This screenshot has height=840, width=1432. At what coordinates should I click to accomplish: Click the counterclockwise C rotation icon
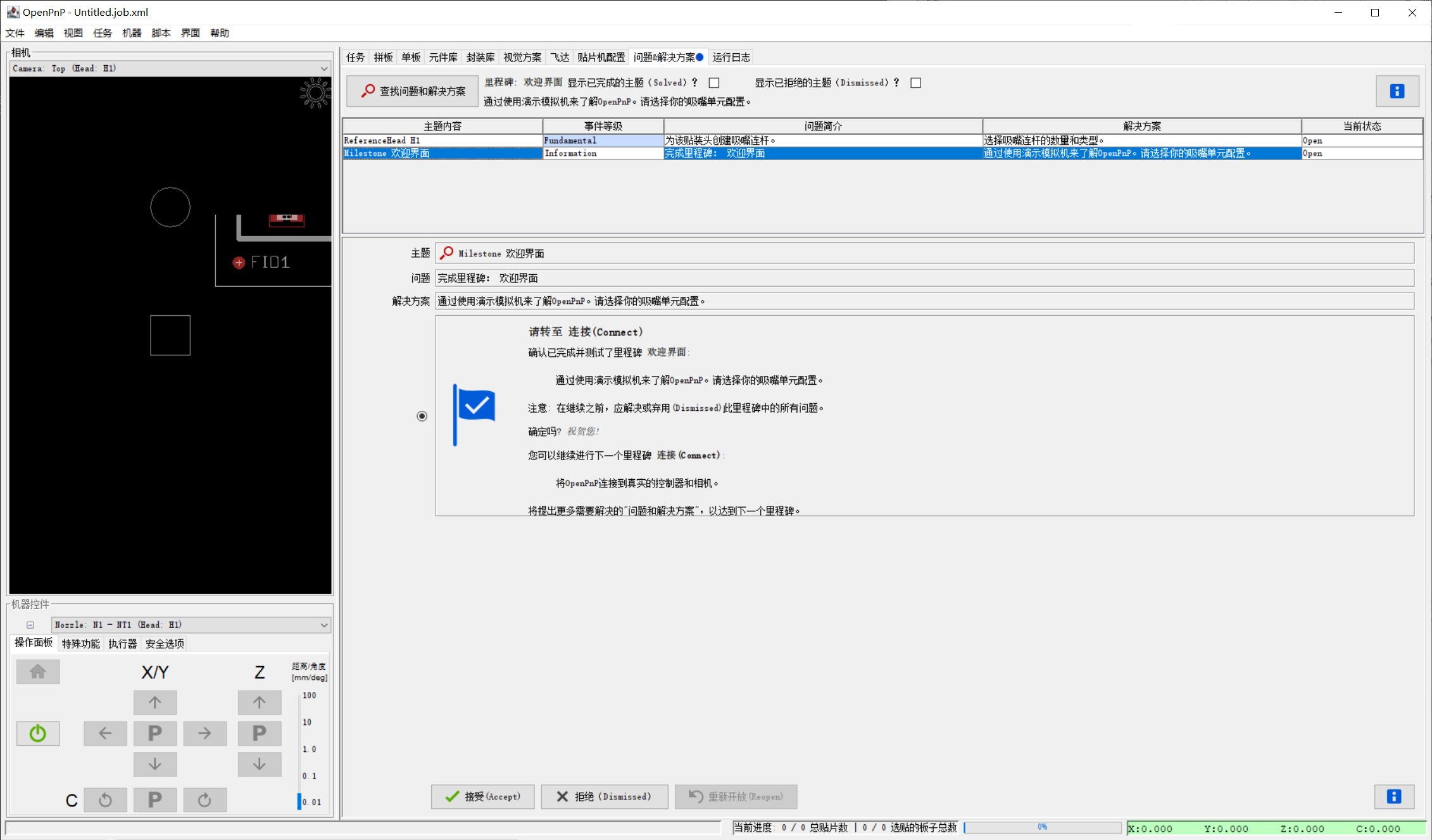point(105,799)
